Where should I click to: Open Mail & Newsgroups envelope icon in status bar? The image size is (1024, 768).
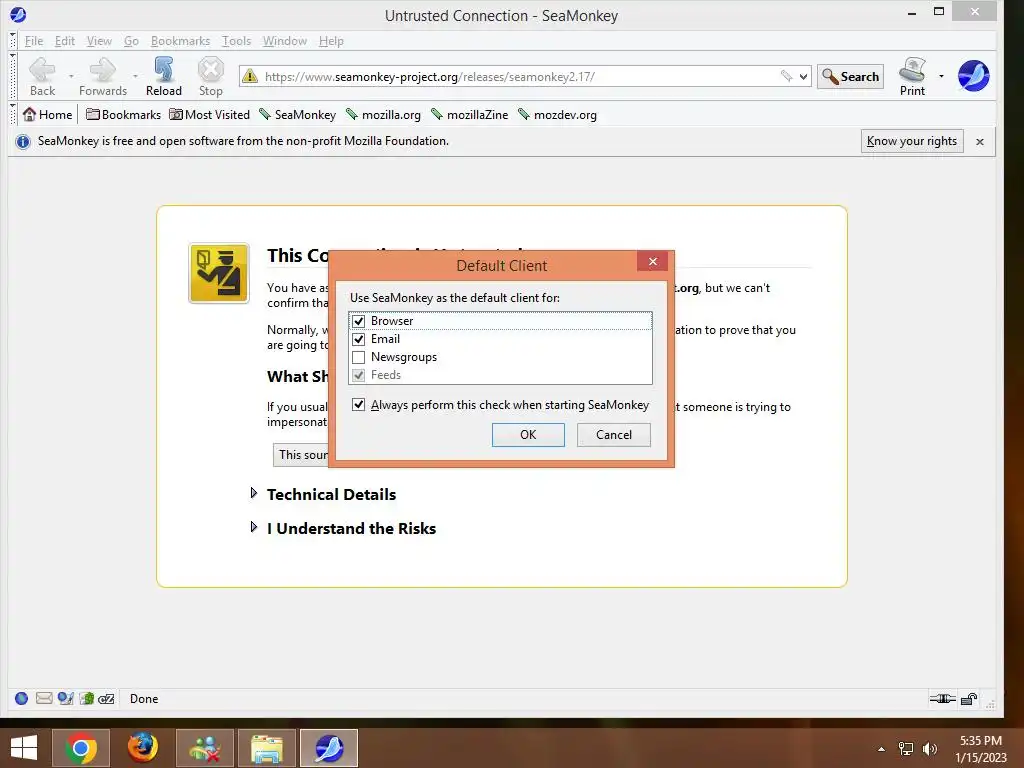(x=44, y=699)
